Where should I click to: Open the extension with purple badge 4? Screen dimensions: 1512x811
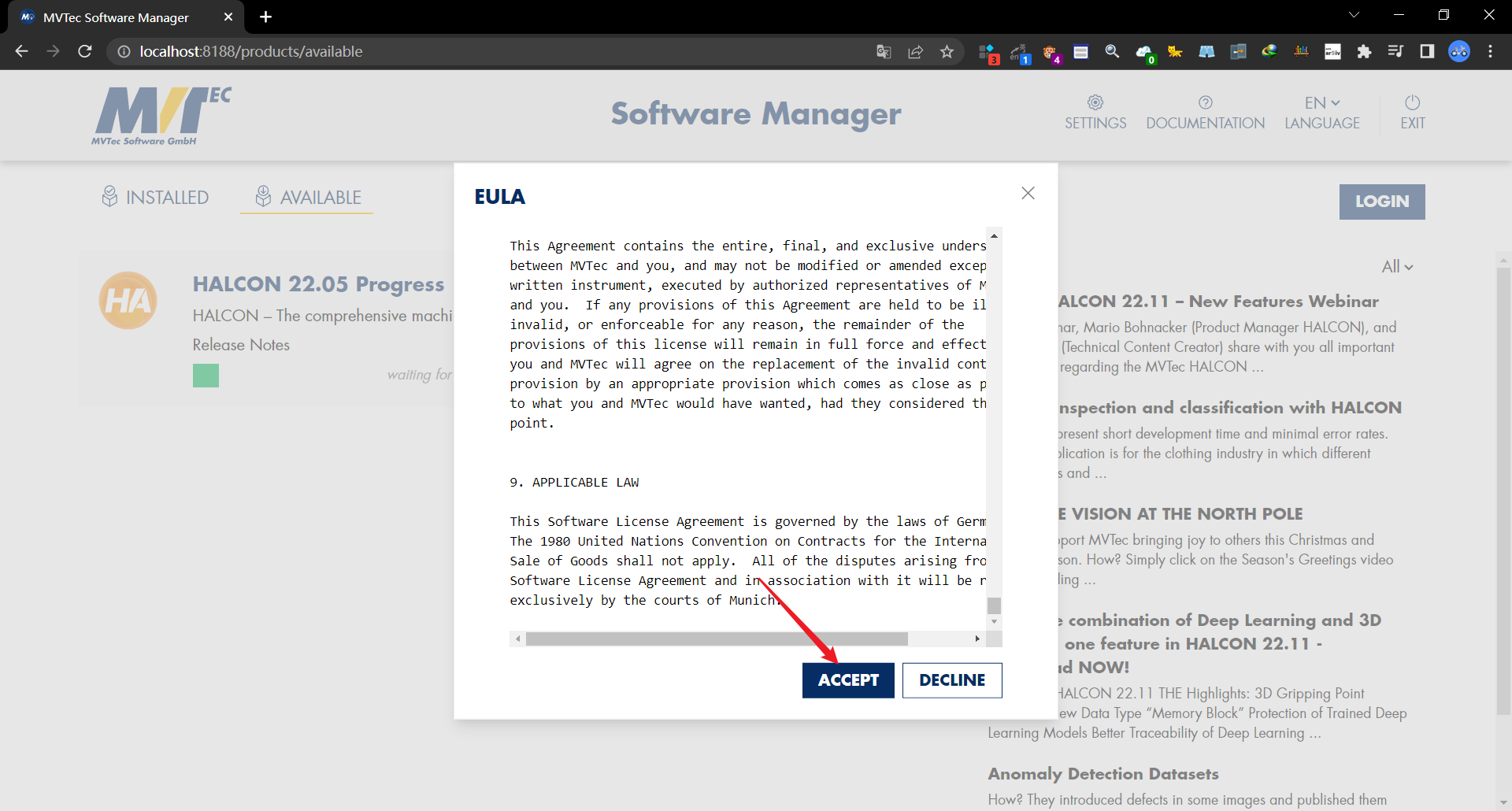pos(1051,53)
